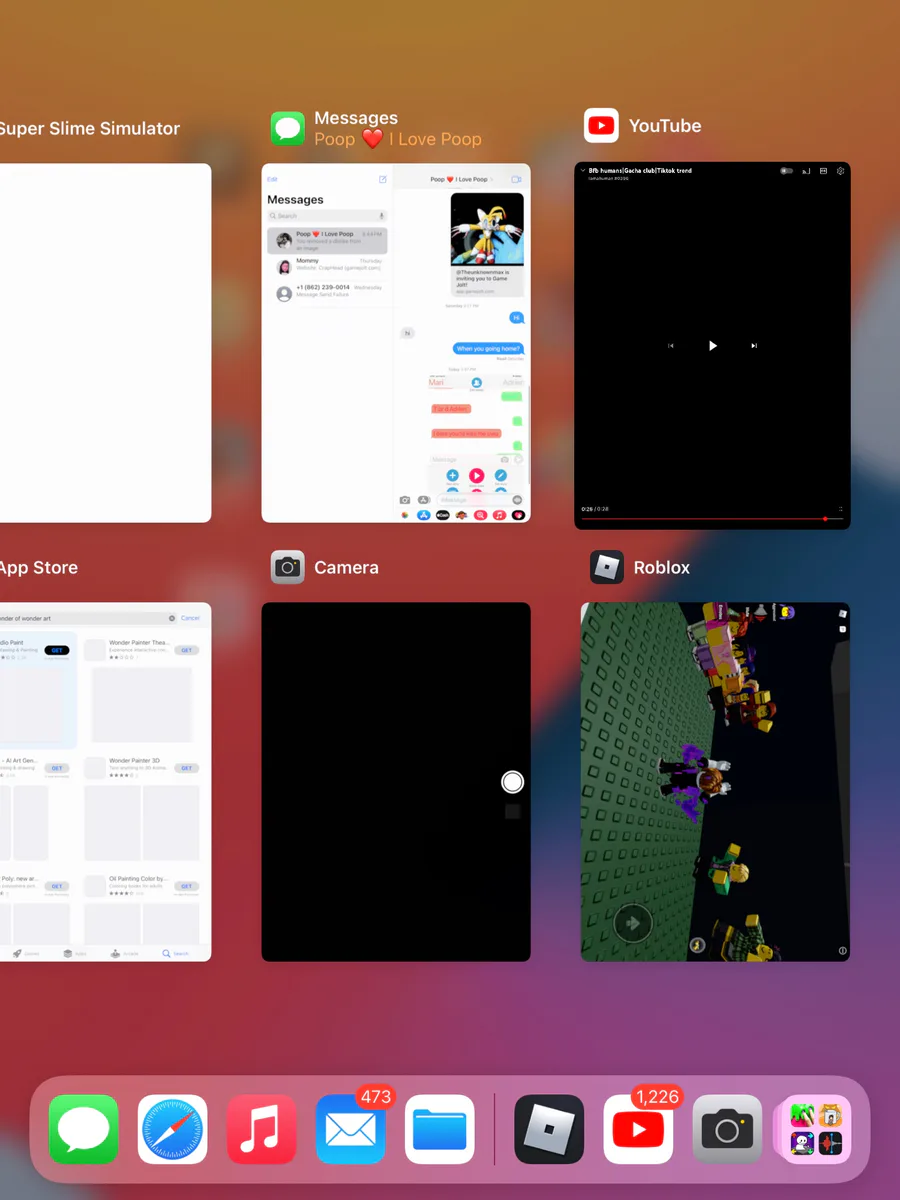Click the YouTube red progress bar
The width and height of the screenshot is (900, 1200).
[x=712, y=519]
